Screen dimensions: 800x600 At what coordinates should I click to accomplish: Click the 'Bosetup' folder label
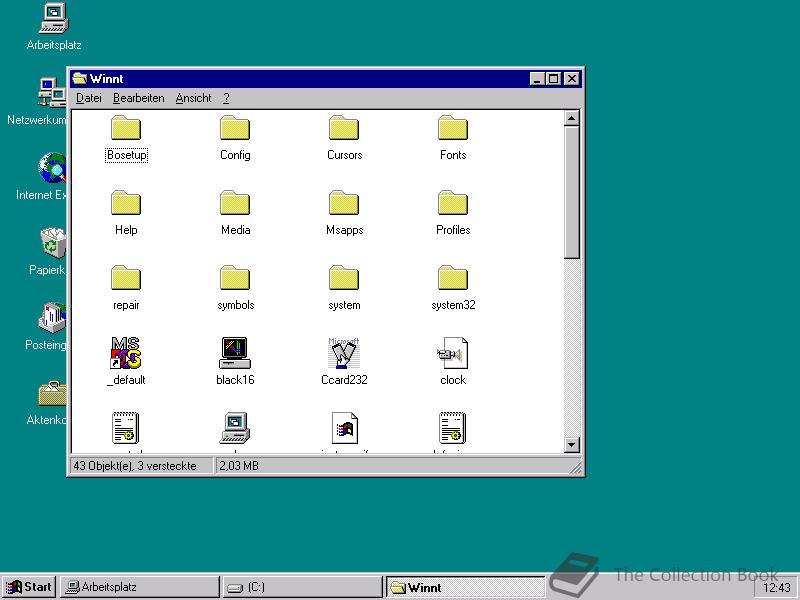coord(127,155)
